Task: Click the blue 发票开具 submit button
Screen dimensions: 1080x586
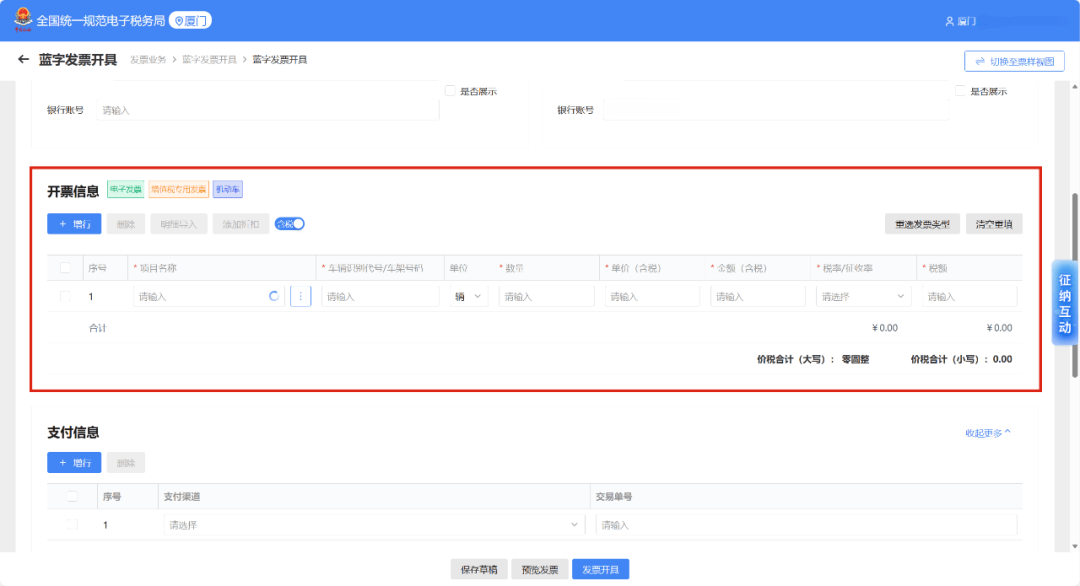Action: 600,569
